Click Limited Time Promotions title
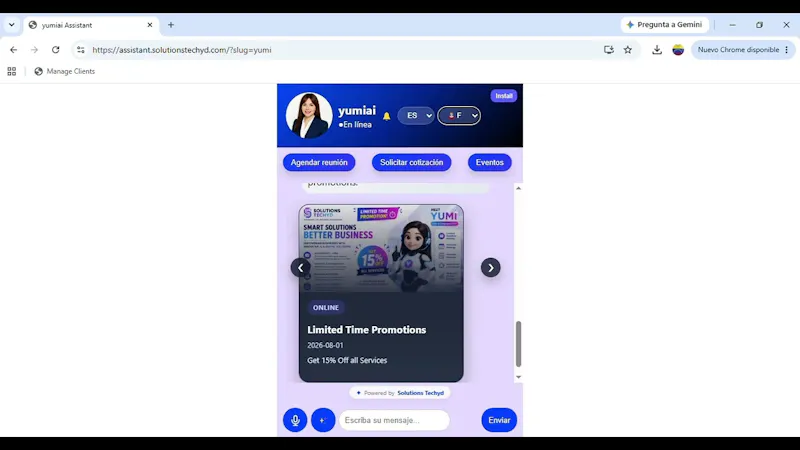This screenshot has height=450, width=800. (x=366, y=330)
